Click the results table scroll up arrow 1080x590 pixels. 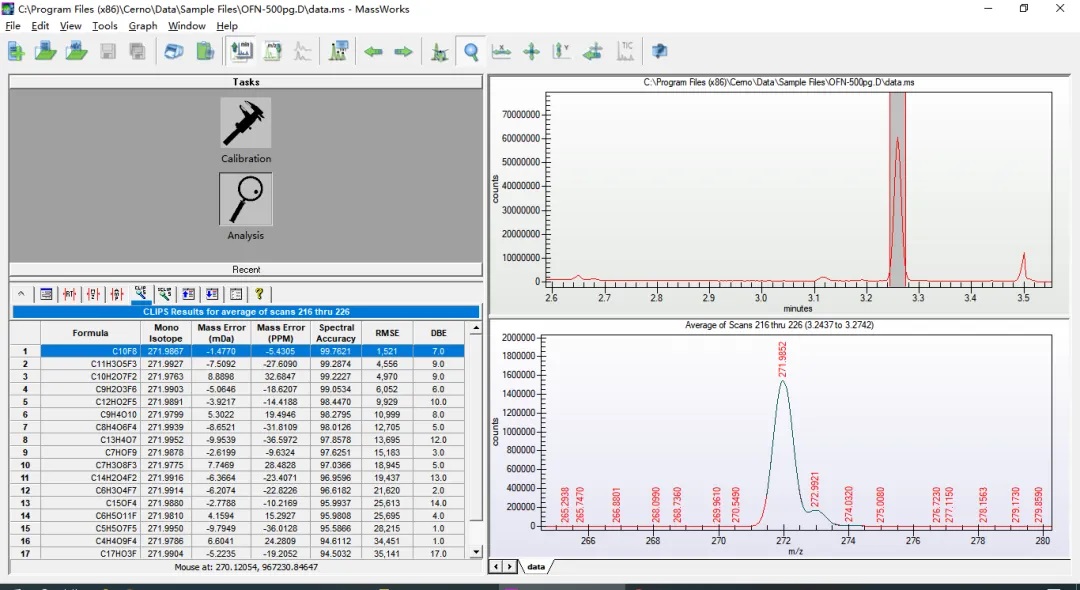[x=476, y=326]
